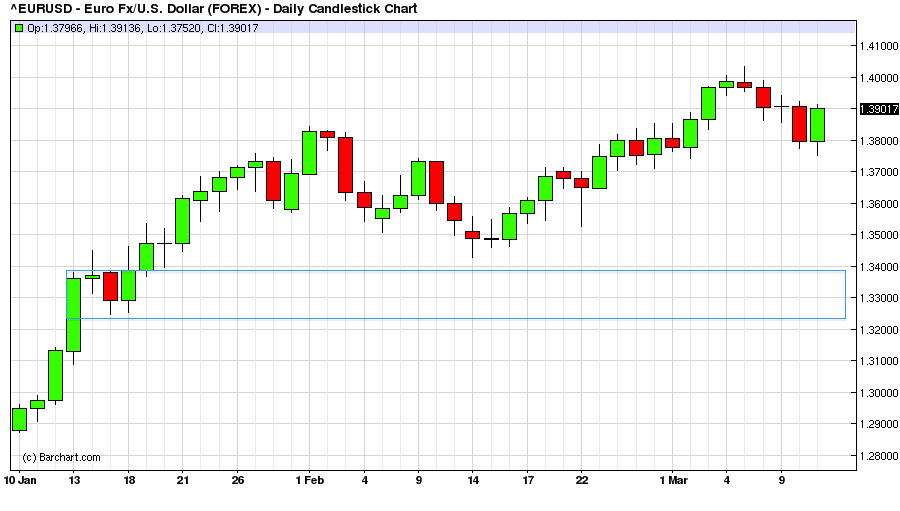
Task: Click the 1.32000 price axis label
Action: coord(879,330)
